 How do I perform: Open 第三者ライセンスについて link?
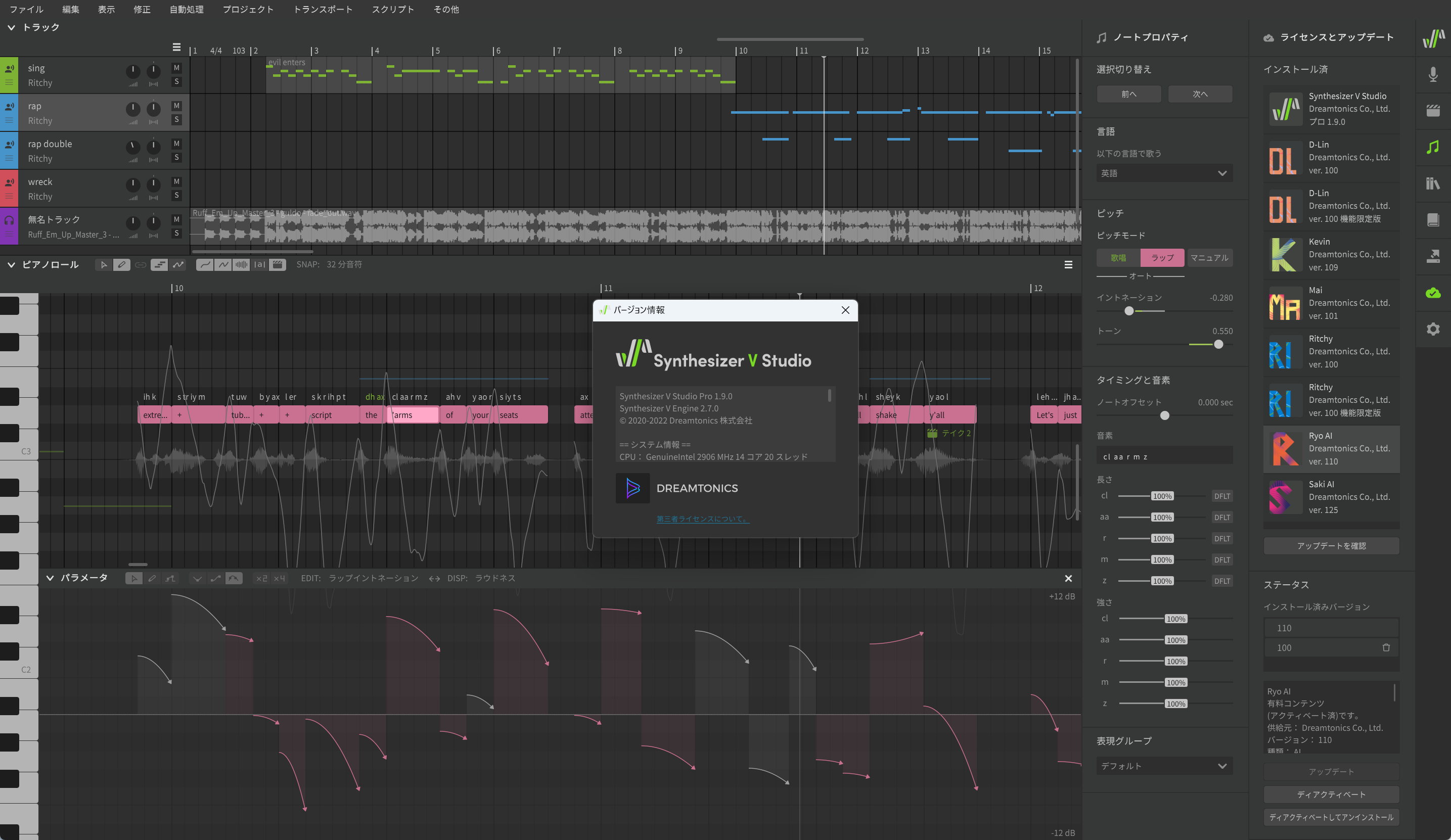click(x=702, y=520)
